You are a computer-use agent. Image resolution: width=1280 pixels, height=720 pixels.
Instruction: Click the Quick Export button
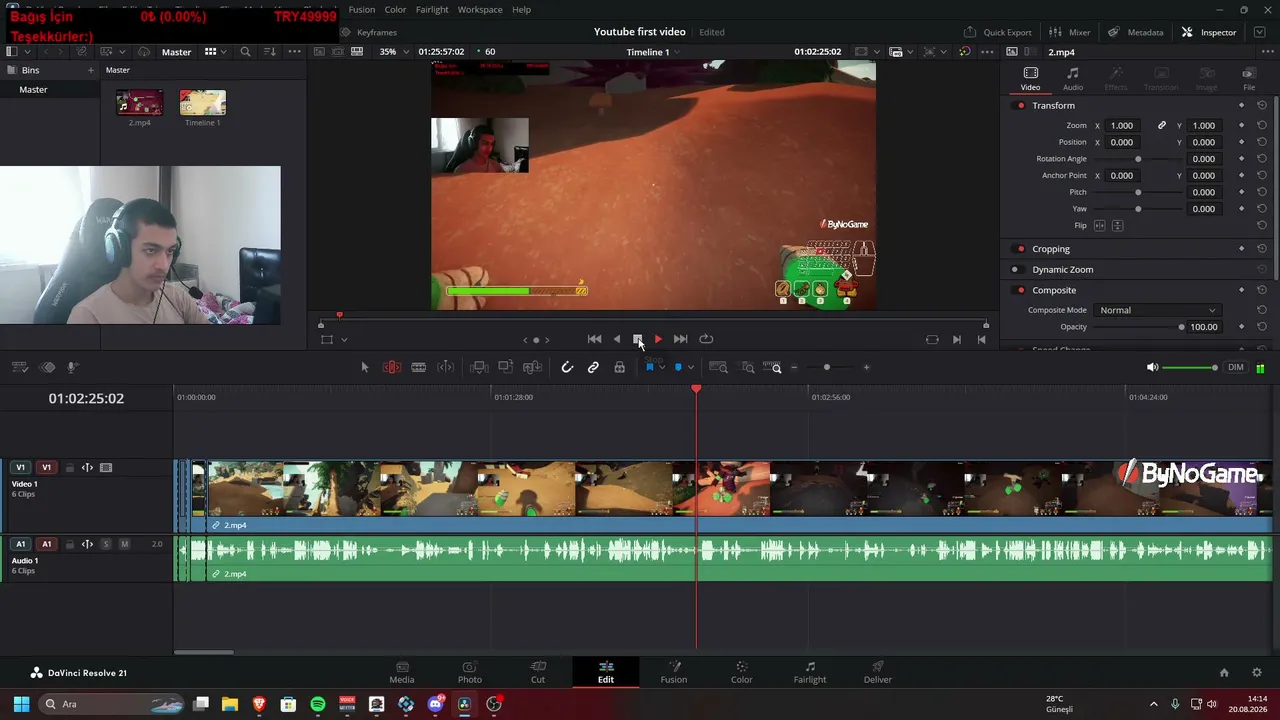click(x=997, y=32)
